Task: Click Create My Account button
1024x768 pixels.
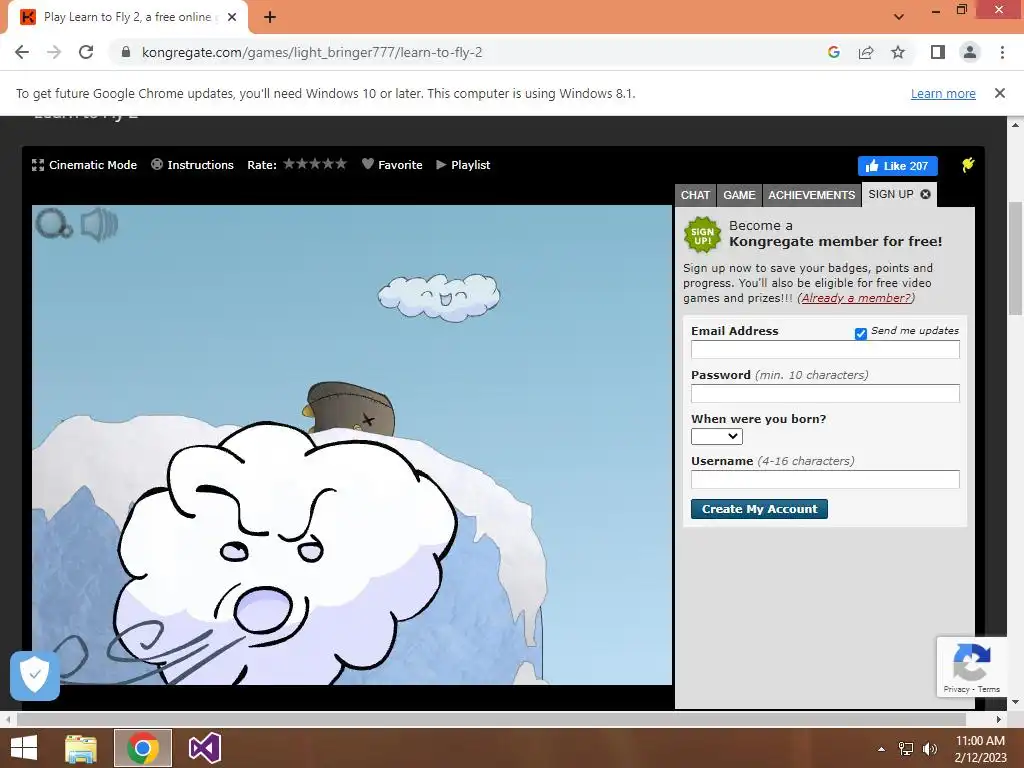Action: coord(759,509)
